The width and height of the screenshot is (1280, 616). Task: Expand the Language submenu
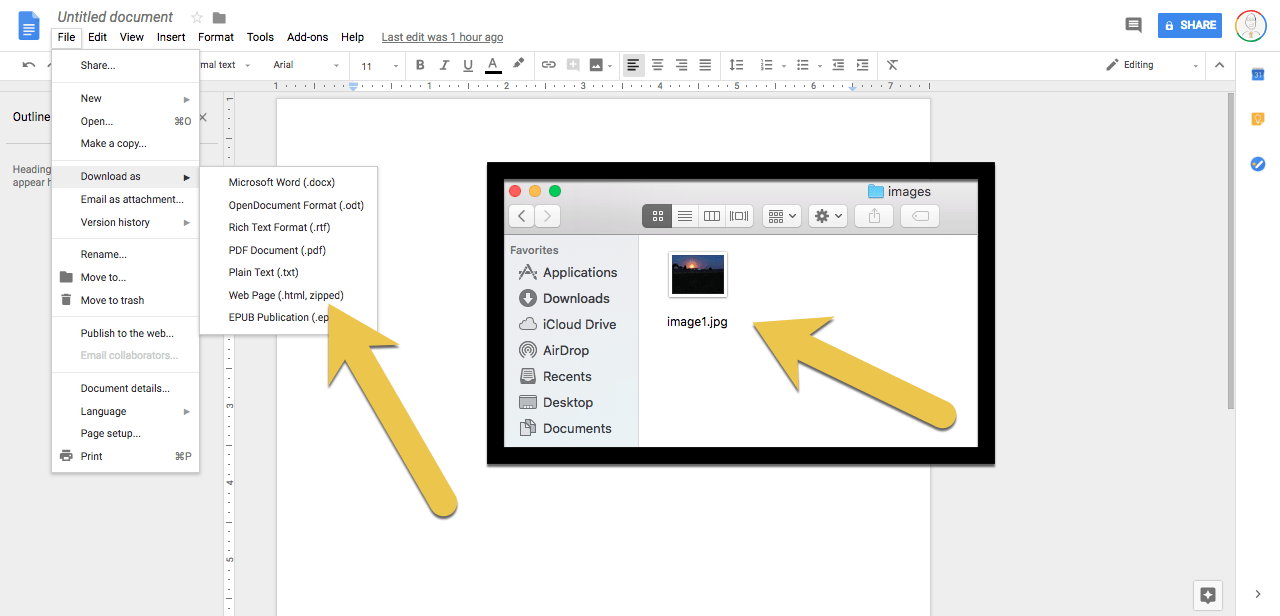(125, 411)
